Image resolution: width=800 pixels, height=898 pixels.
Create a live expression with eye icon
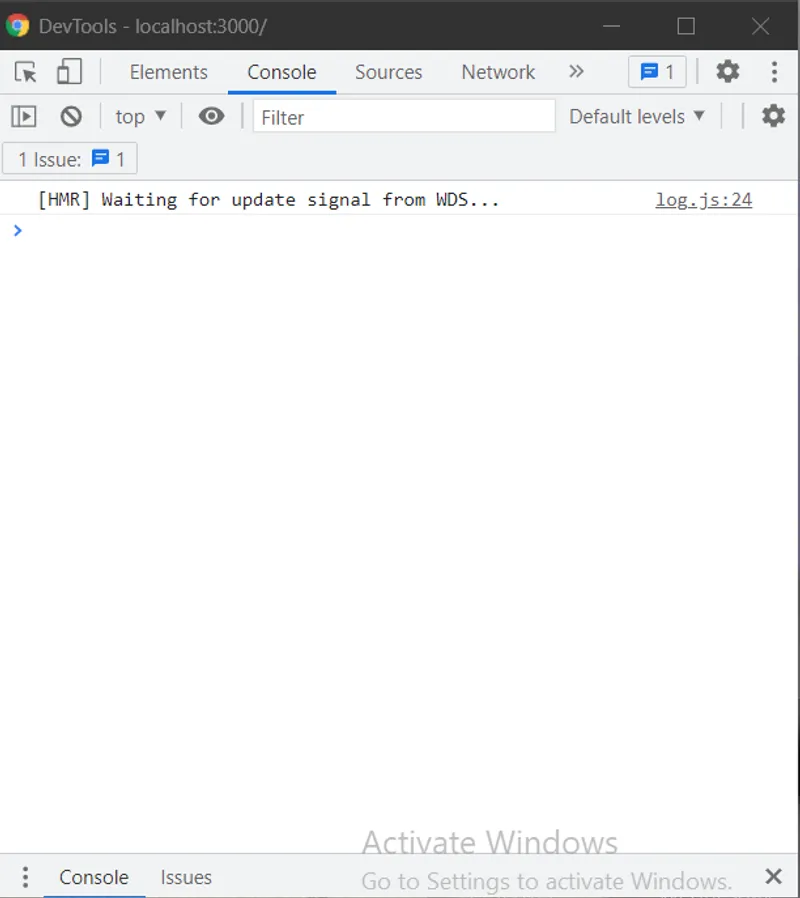tap(210, 116)
